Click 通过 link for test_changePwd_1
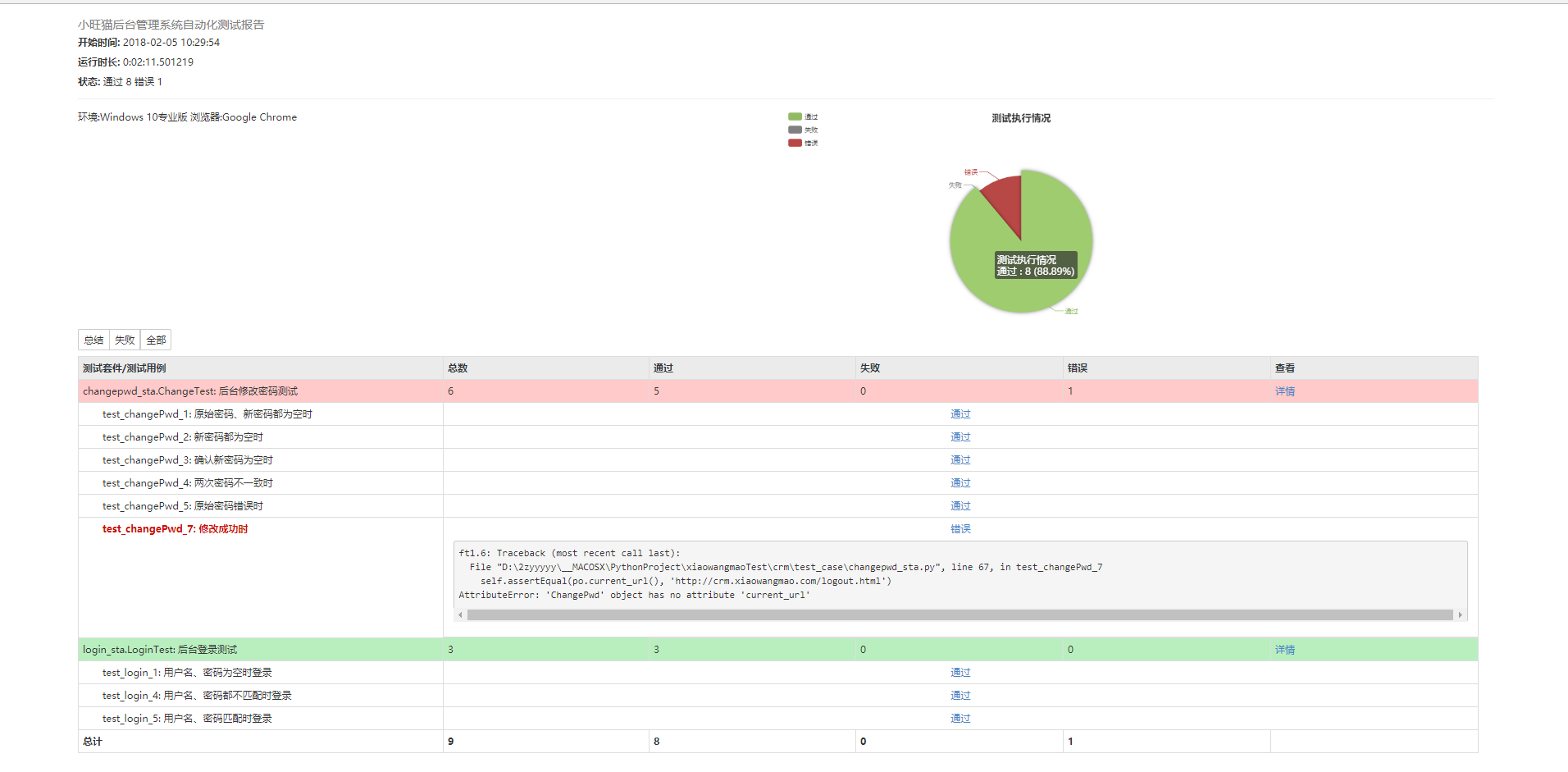1568x772 pixels. (x=960, y=414)
